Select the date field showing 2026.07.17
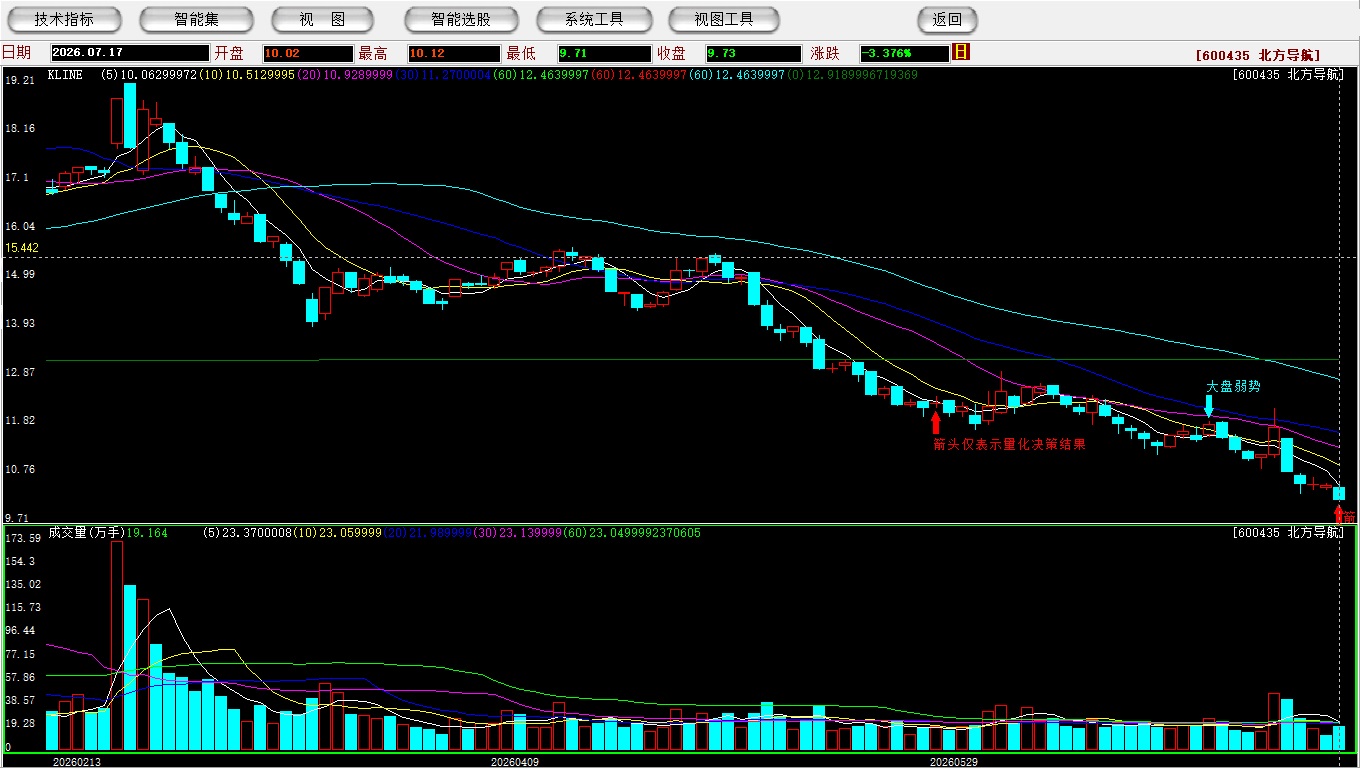Image resolution: width=1360 pixels, height=768 pixels. coord(129,53)
